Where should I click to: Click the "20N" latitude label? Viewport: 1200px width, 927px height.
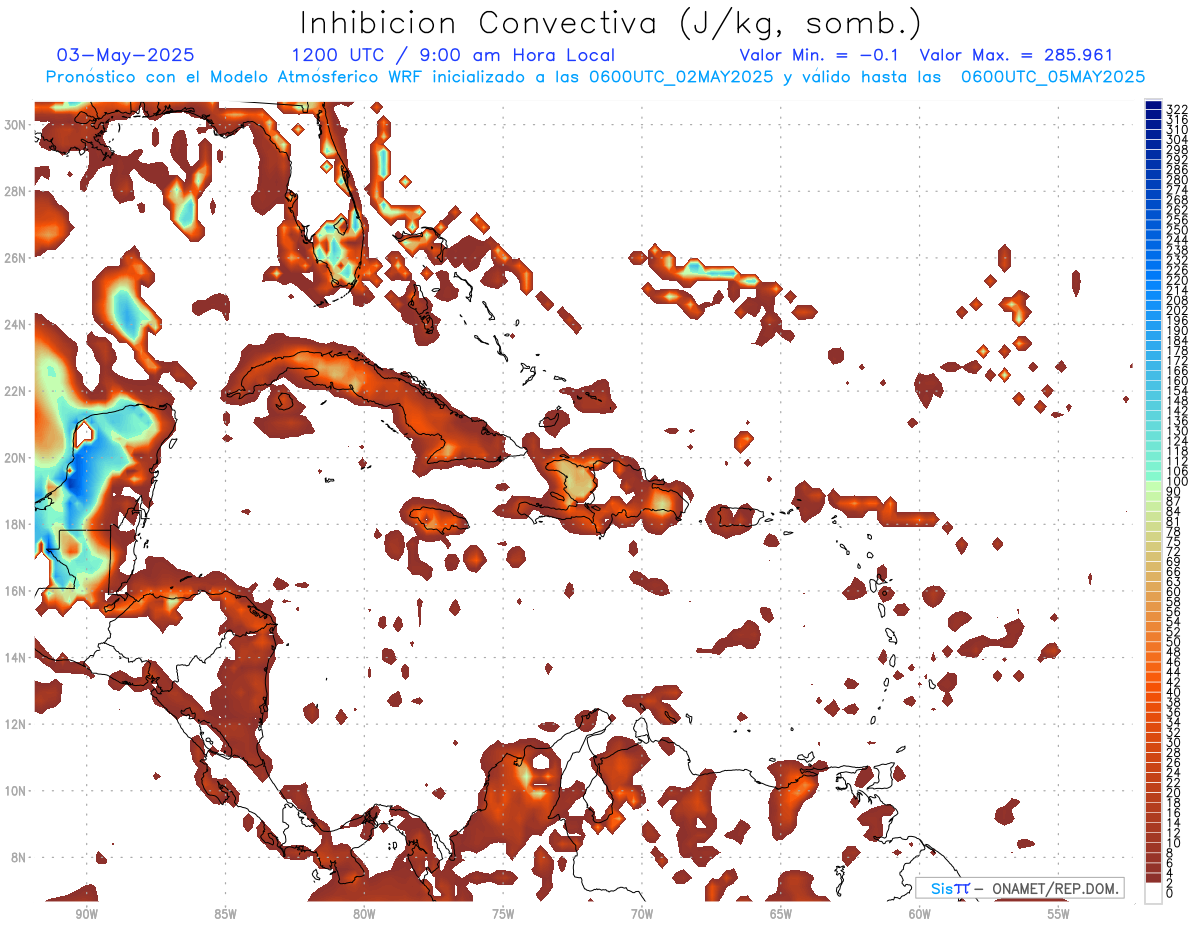15,458
